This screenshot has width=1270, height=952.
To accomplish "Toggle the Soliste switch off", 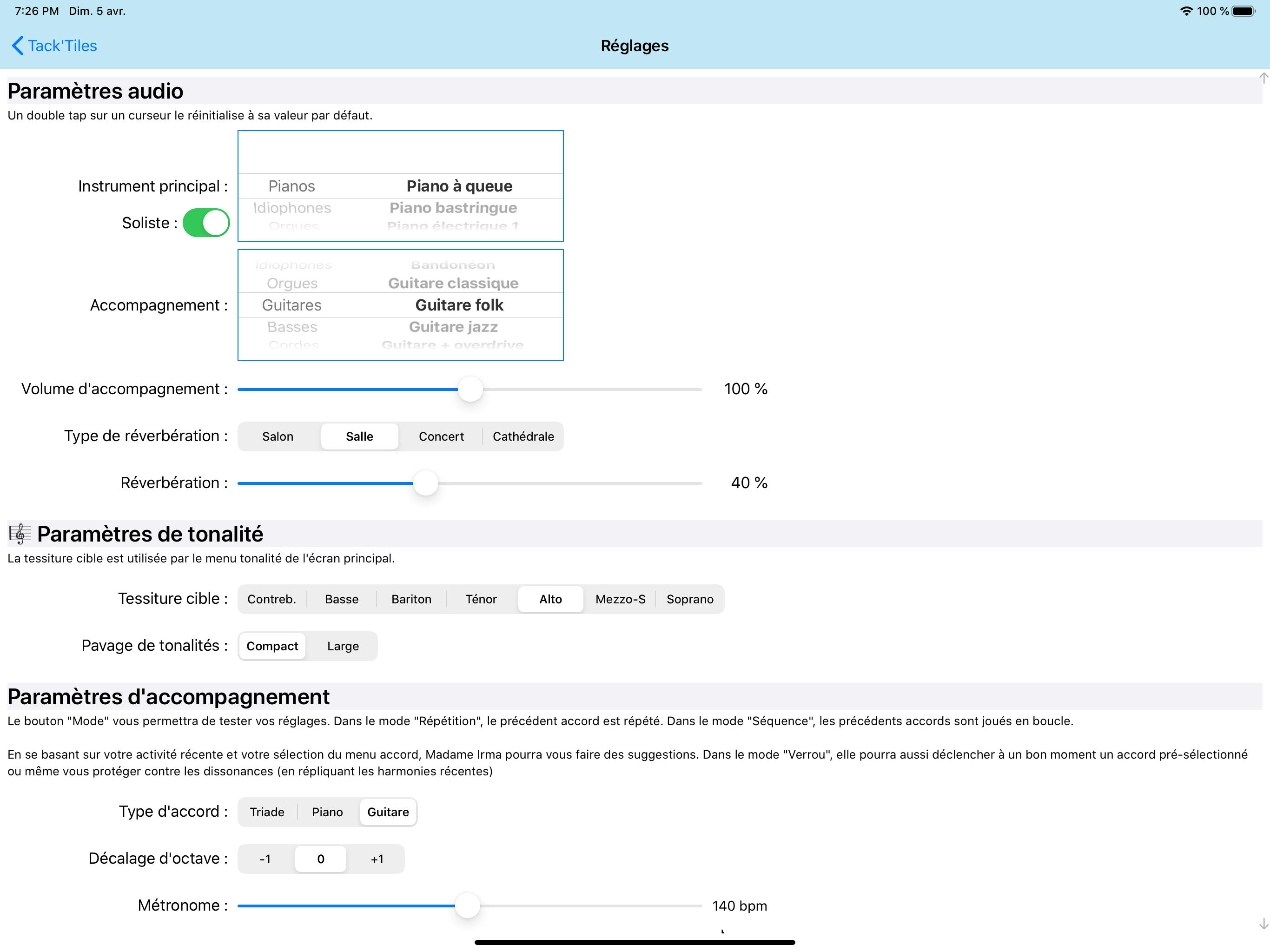I will click(x=206, y=223).
